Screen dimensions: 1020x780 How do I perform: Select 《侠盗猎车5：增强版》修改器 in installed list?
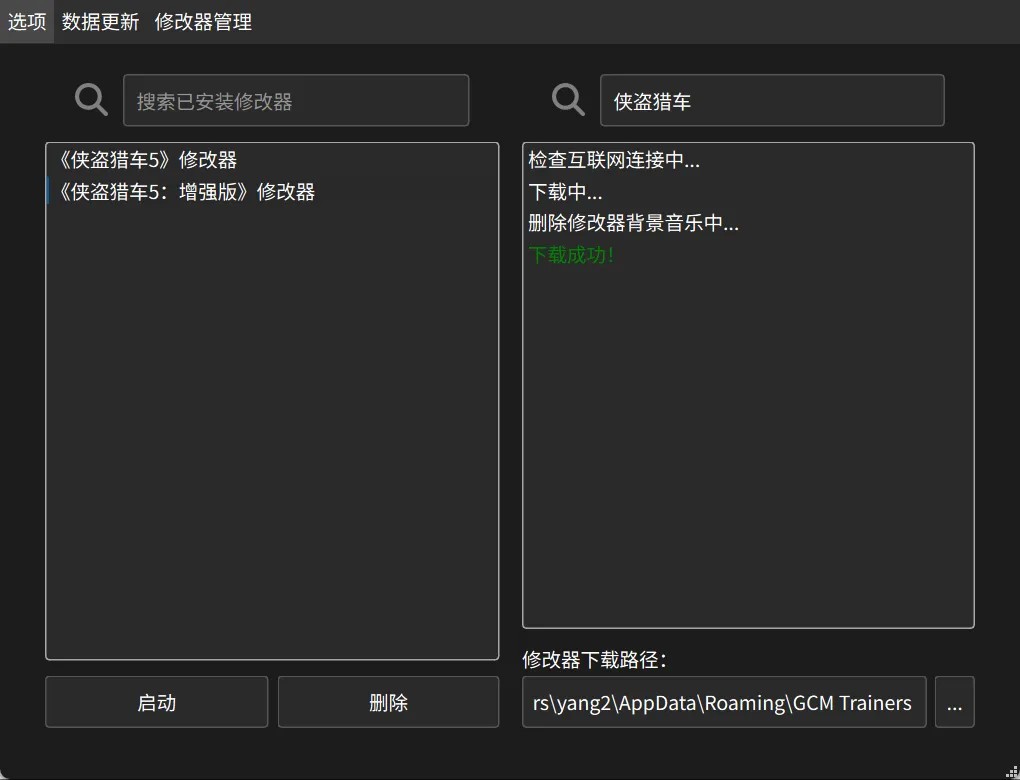point(272,192)
